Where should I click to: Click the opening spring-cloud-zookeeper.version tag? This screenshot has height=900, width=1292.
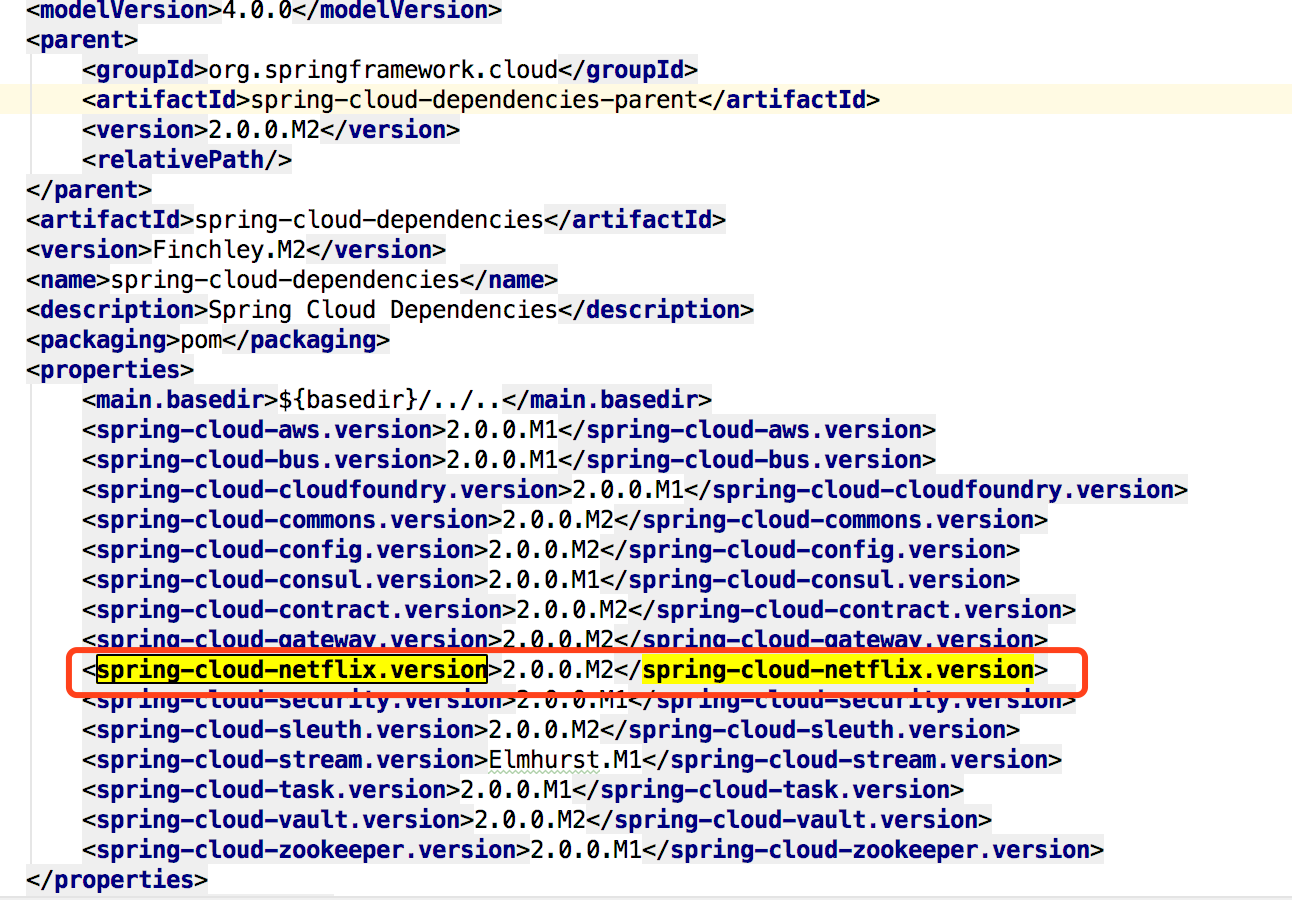coord(306,850)
